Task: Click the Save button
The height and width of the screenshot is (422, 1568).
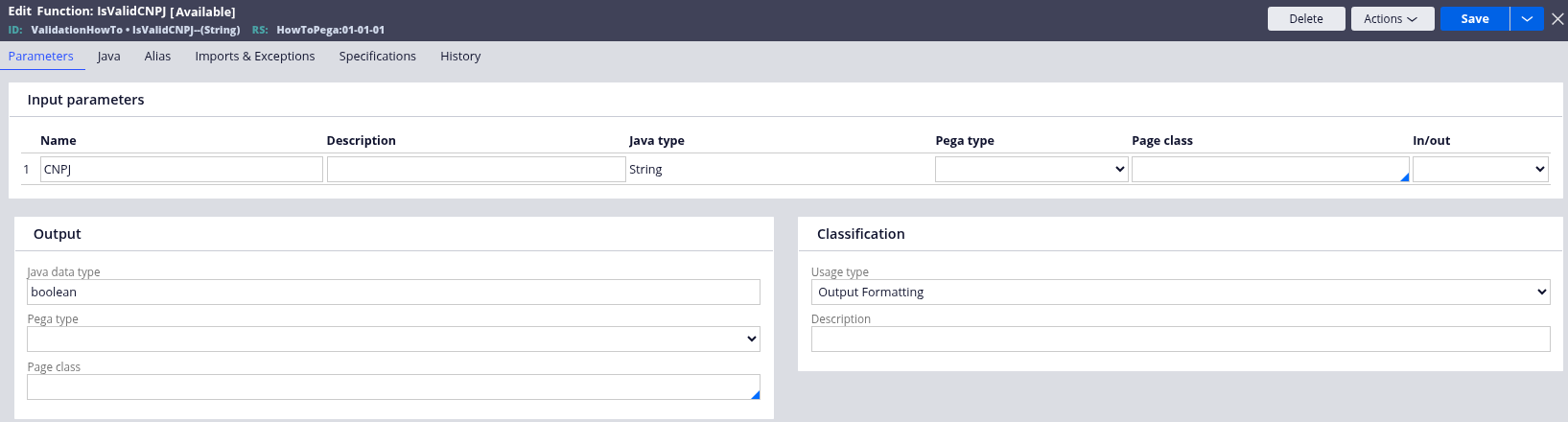Action: click(x=1474, y=19)
